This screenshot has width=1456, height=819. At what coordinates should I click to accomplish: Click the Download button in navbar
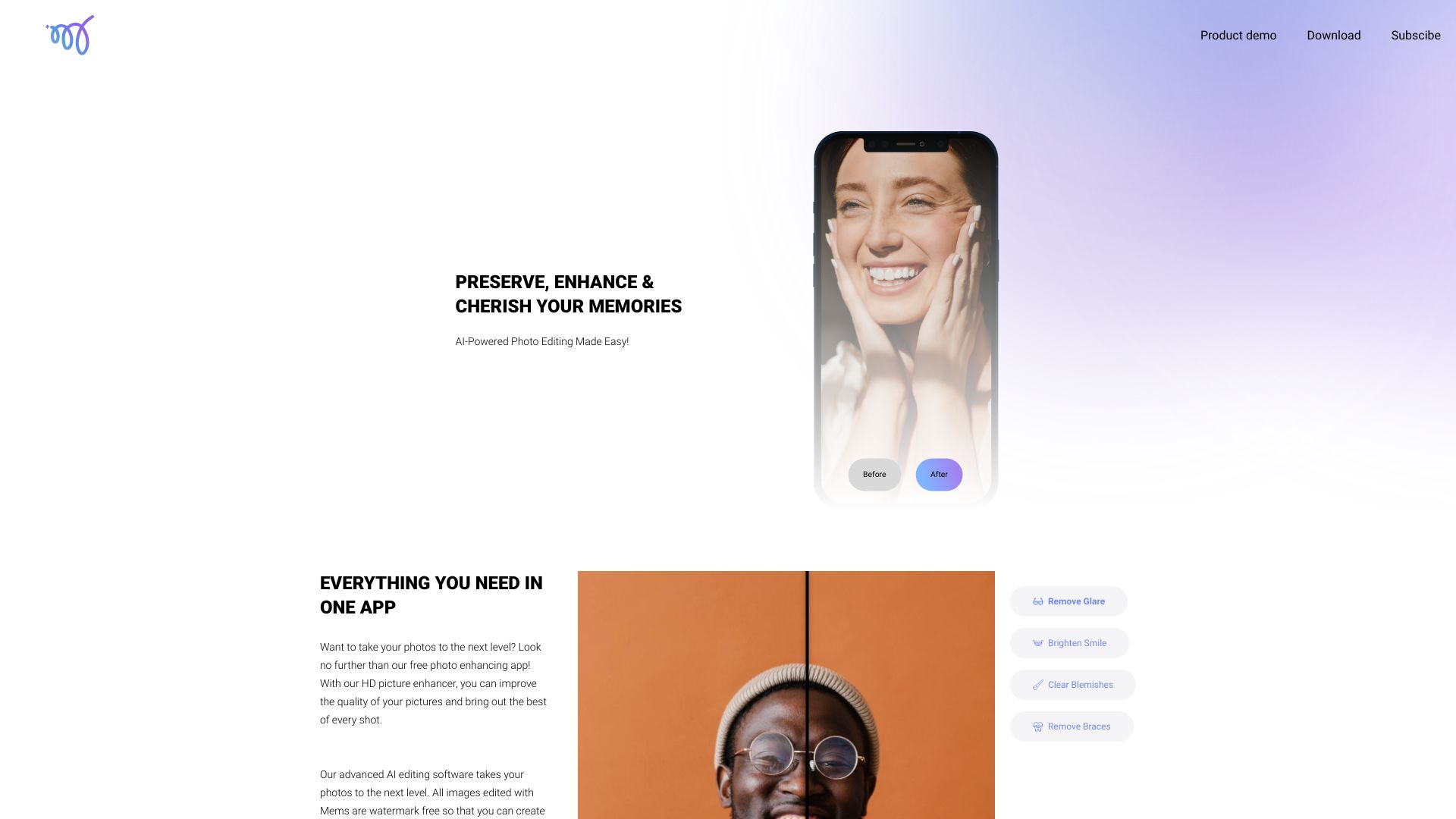point(1333,35)
